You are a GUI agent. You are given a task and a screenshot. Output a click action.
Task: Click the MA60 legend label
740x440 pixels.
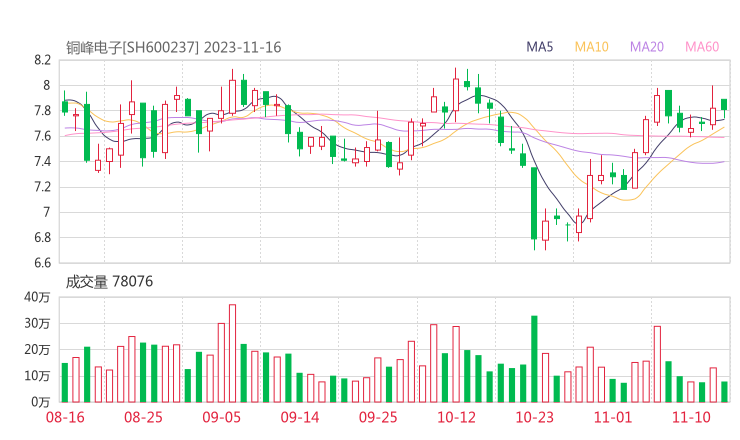coord(701,47)
